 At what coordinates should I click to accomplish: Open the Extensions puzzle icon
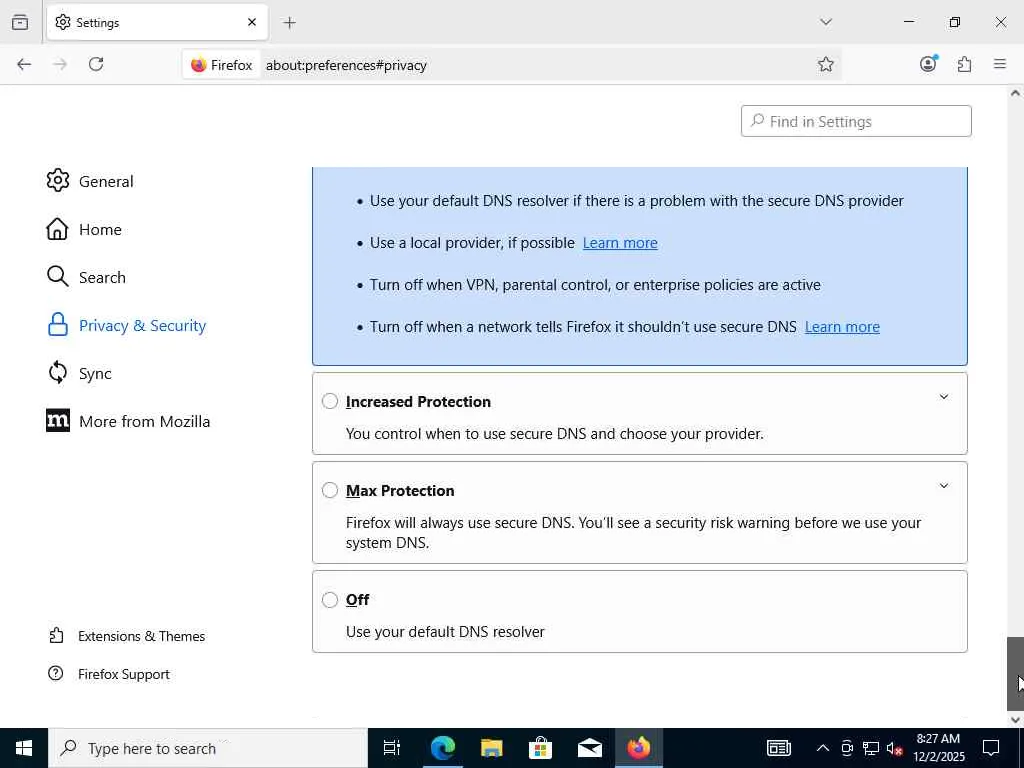click(964, 64)
